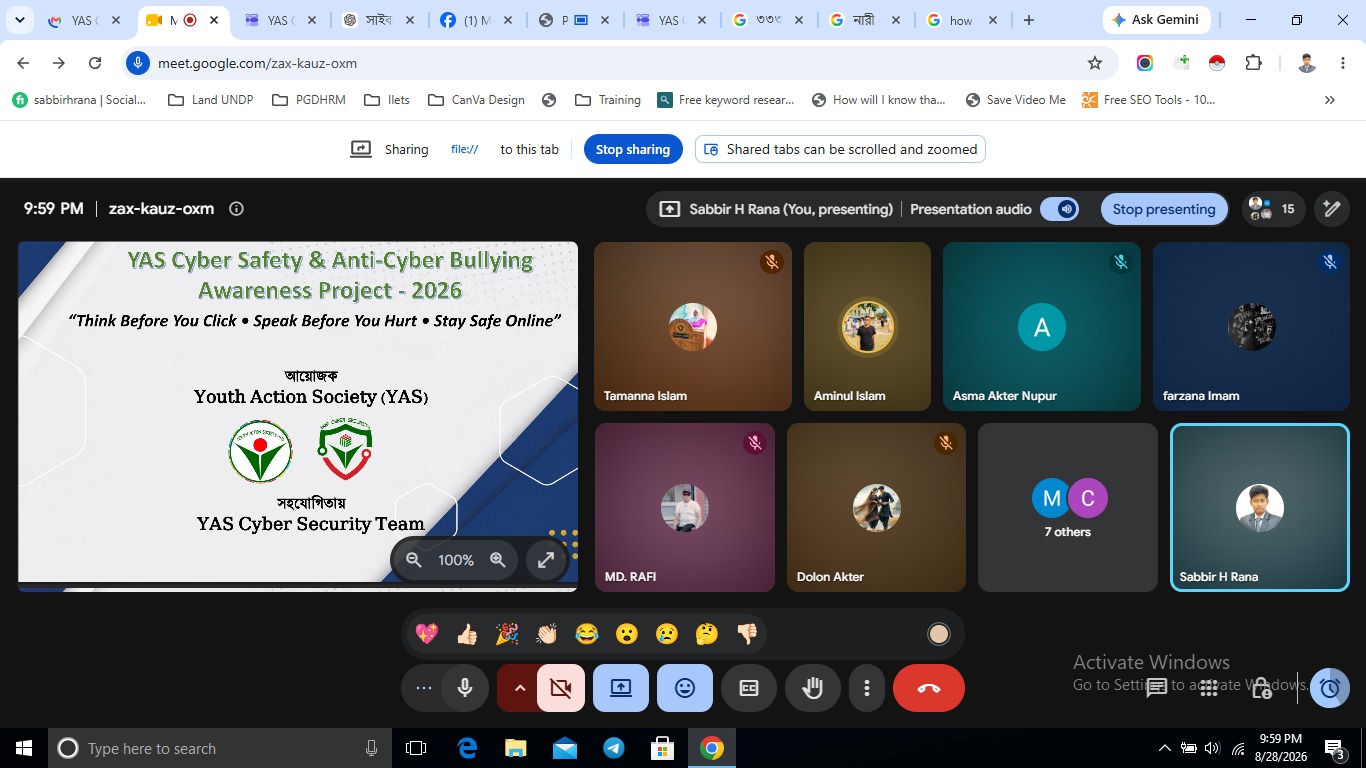The image size is (1366, 768).
Task: Open Telegram from the taskbar
Action: [613, 748]
